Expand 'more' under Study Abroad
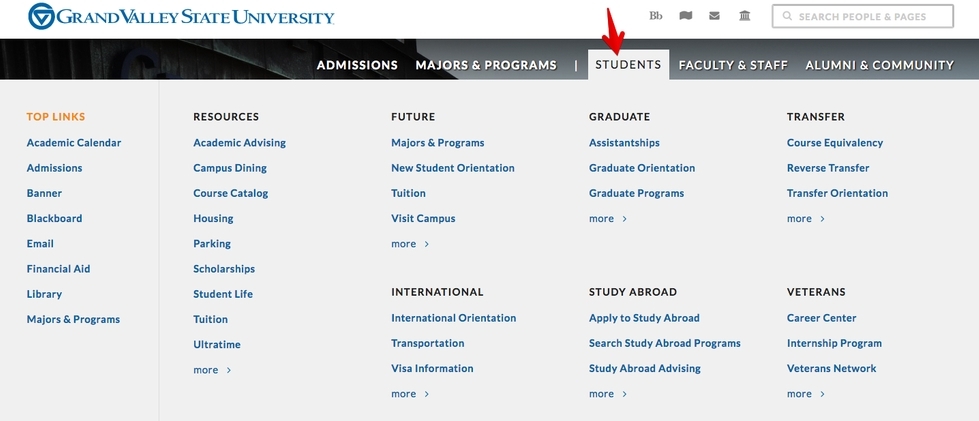Screen dimensions: 979x421 [608, 394]
